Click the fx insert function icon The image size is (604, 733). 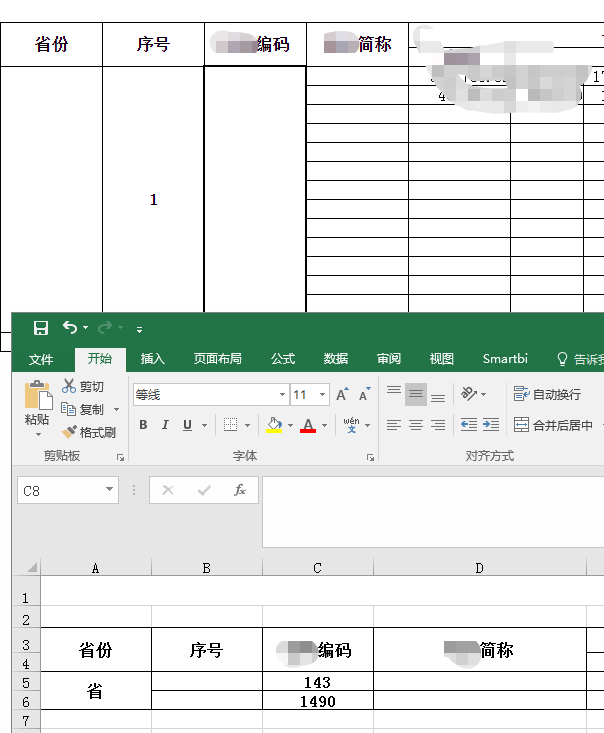coord(240,490)
